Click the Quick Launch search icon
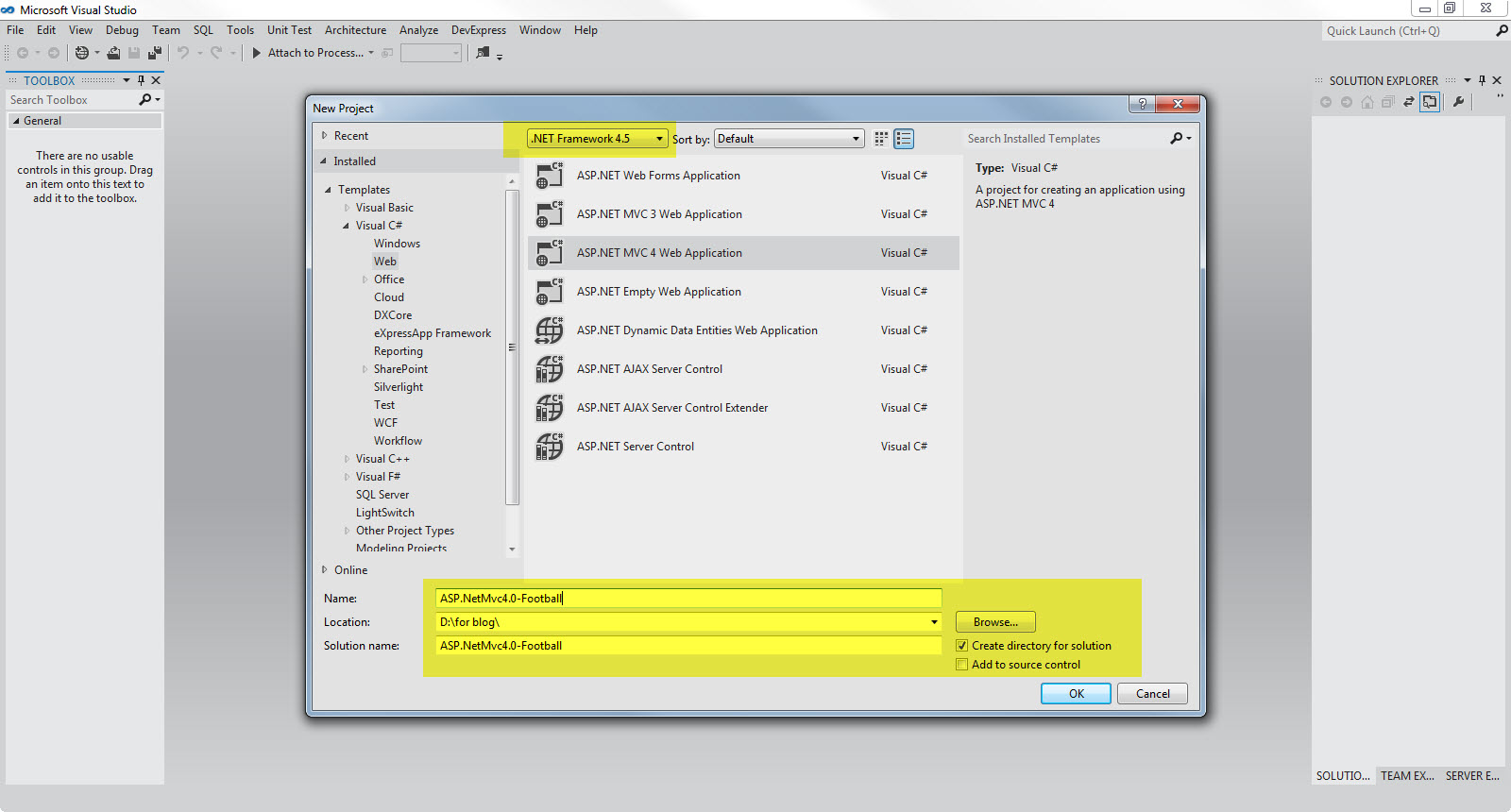 [1502, 30]
